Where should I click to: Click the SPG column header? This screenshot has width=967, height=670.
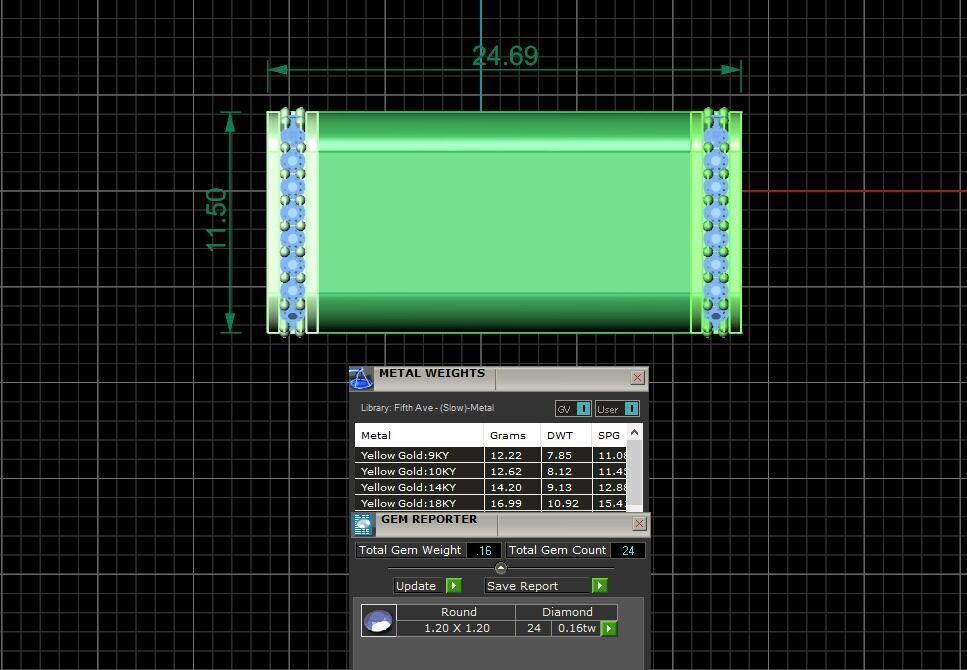pyautogui.click(x=609, y=435)
